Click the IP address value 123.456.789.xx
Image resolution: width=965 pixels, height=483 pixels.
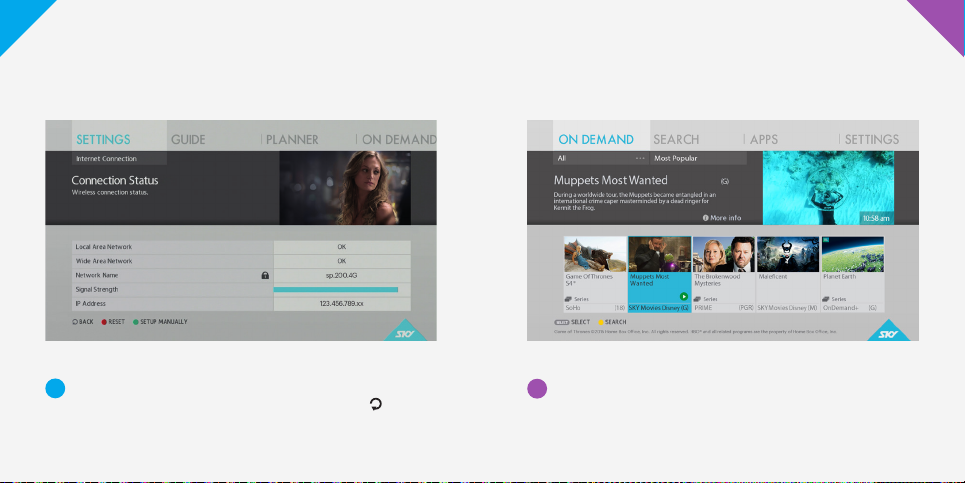coord(342,303)
